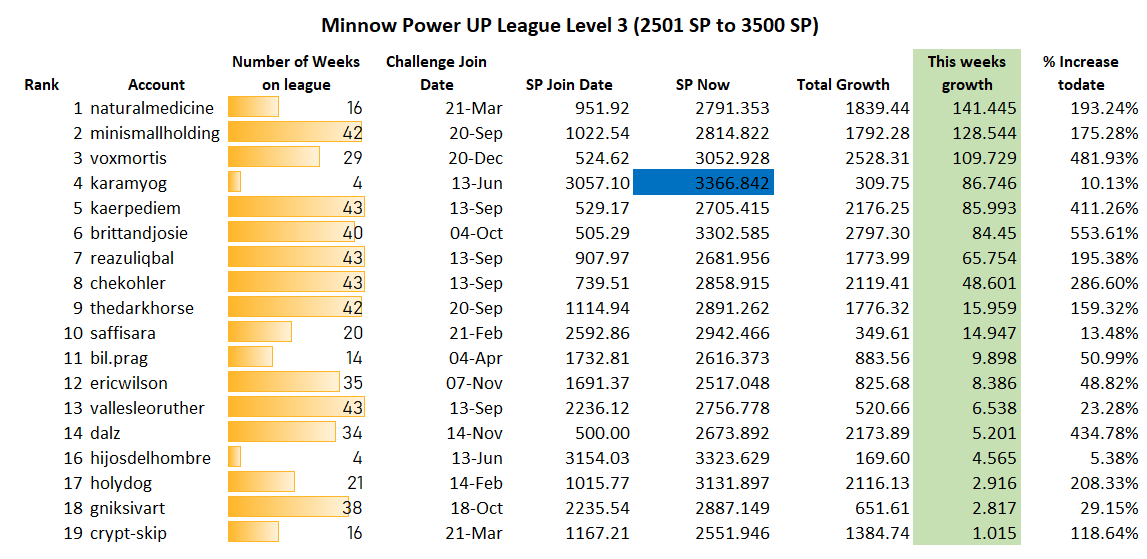The width and height of the screenshot is (1147, 559).
Task: Click the Account column header
Action: 157,84
